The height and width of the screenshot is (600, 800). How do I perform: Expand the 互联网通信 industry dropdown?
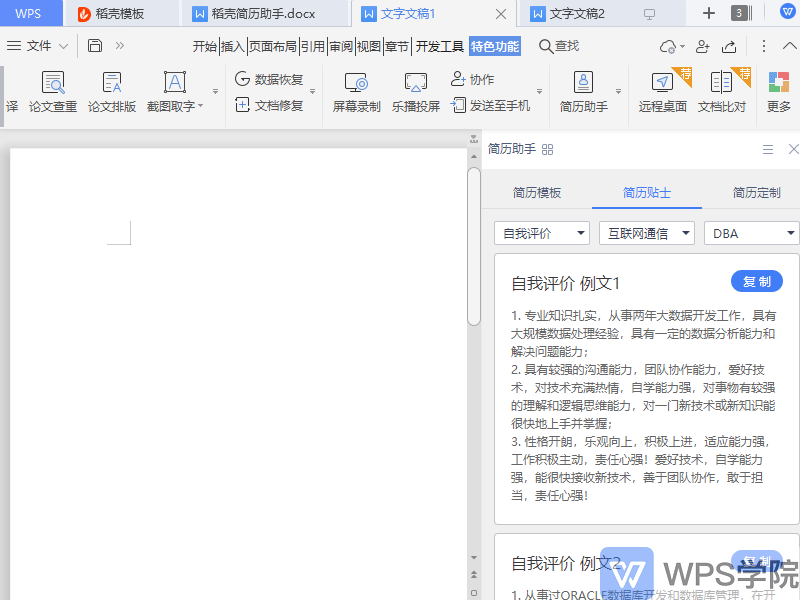click(647, 233)
